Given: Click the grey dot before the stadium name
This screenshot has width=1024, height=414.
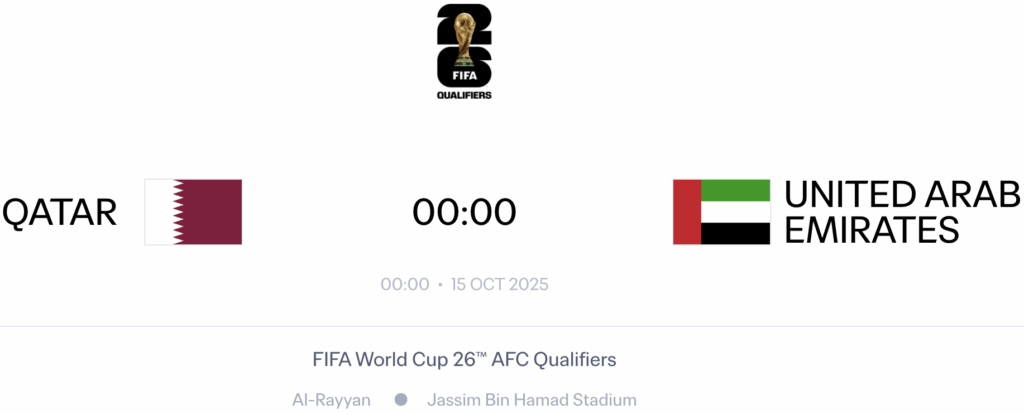Looking at the screenshot, I should 401,400.
